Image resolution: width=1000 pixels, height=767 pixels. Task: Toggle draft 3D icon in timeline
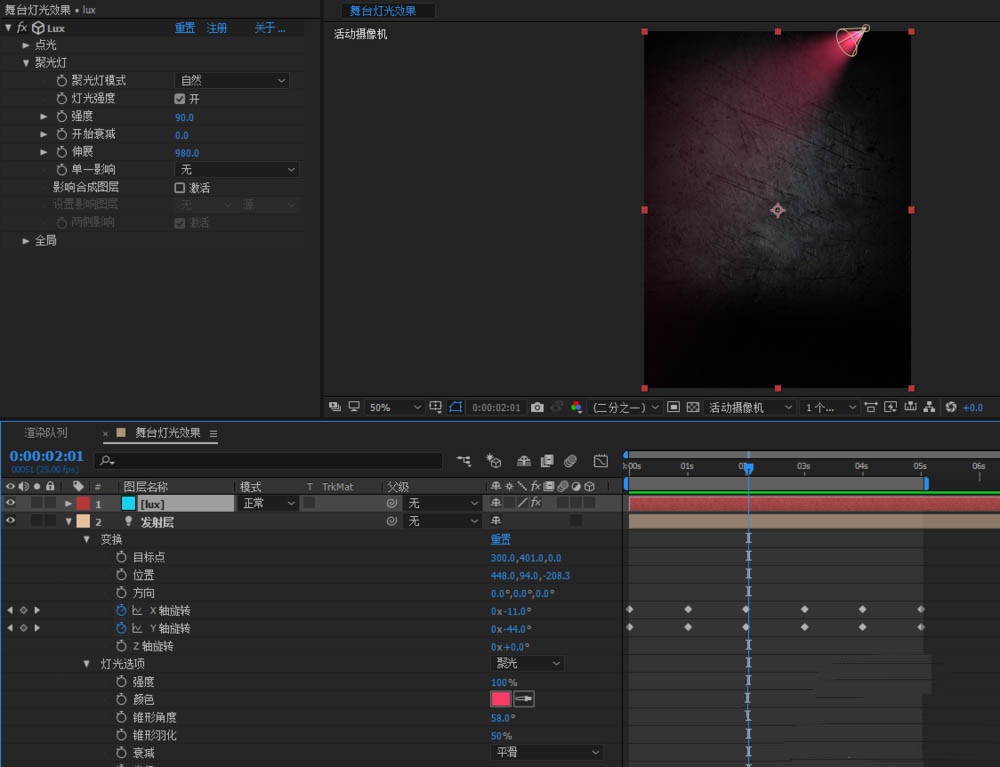coord(494,460)
